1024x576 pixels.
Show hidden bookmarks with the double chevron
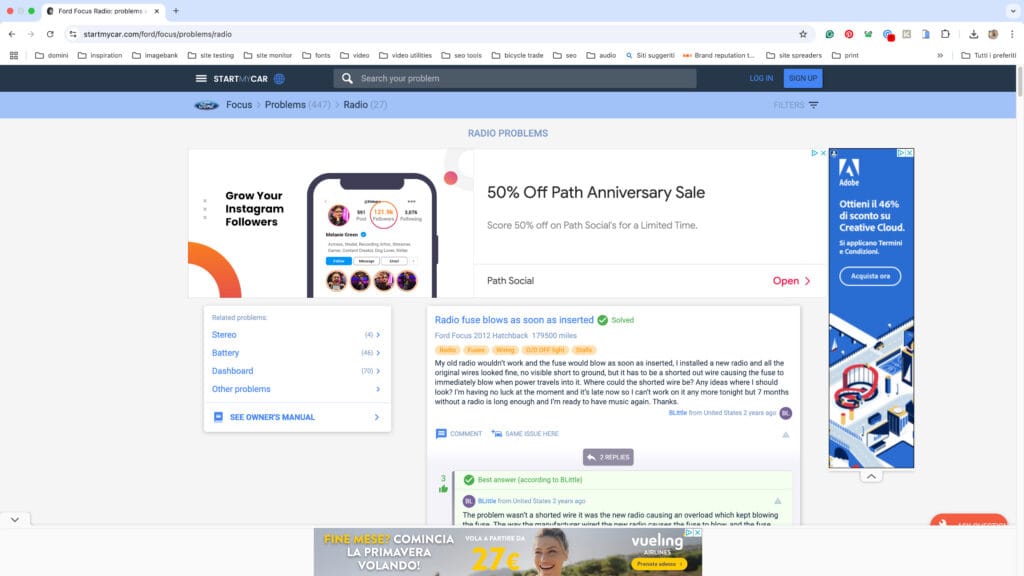940,55
